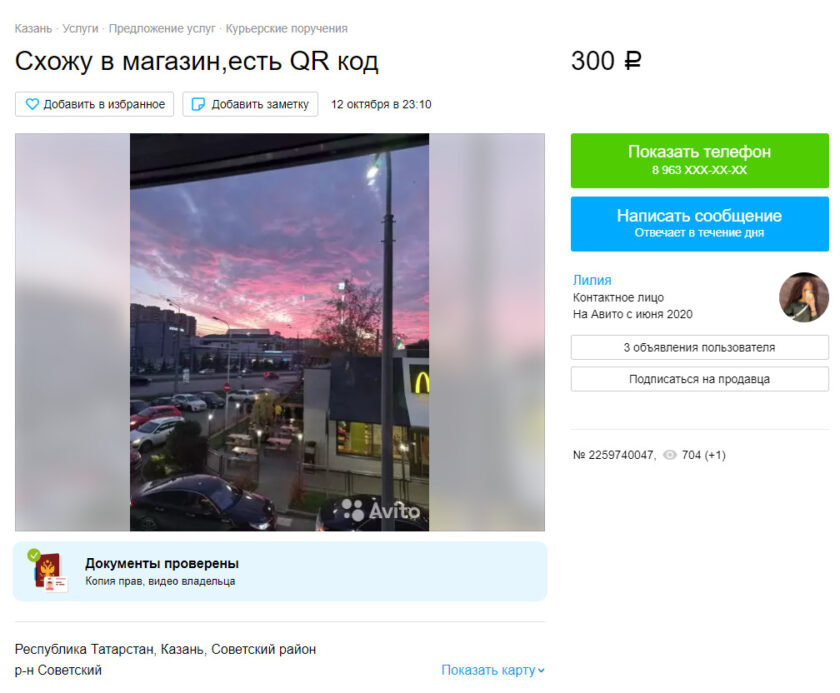View 3 объявления пользователя
This screenshot has height=693, width=840.
[x=700, y=347]
